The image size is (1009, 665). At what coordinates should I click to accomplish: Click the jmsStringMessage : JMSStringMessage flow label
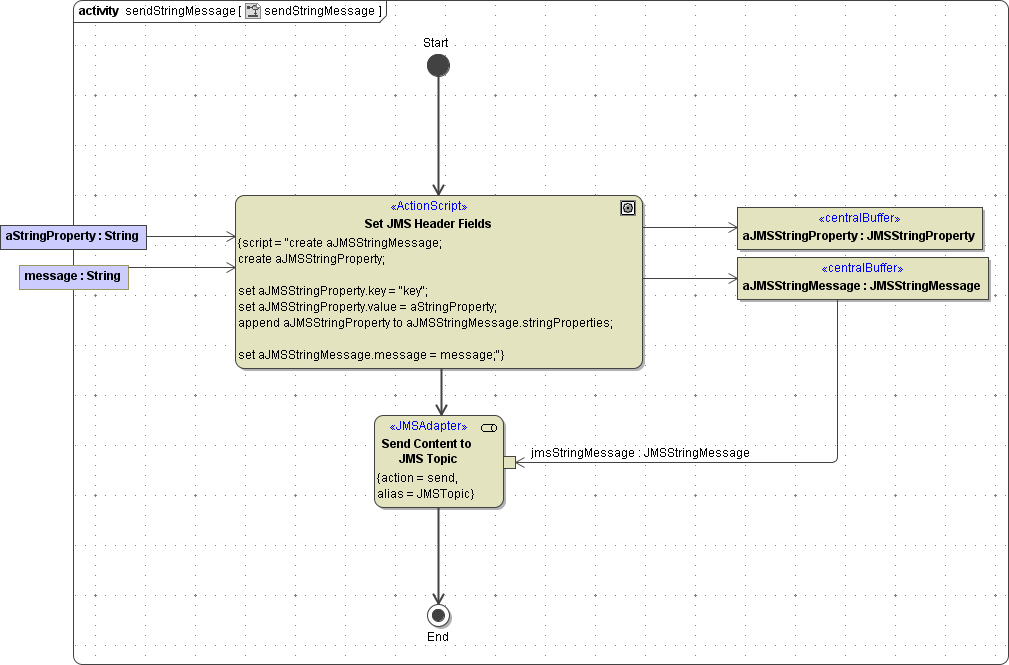point(640,453)
